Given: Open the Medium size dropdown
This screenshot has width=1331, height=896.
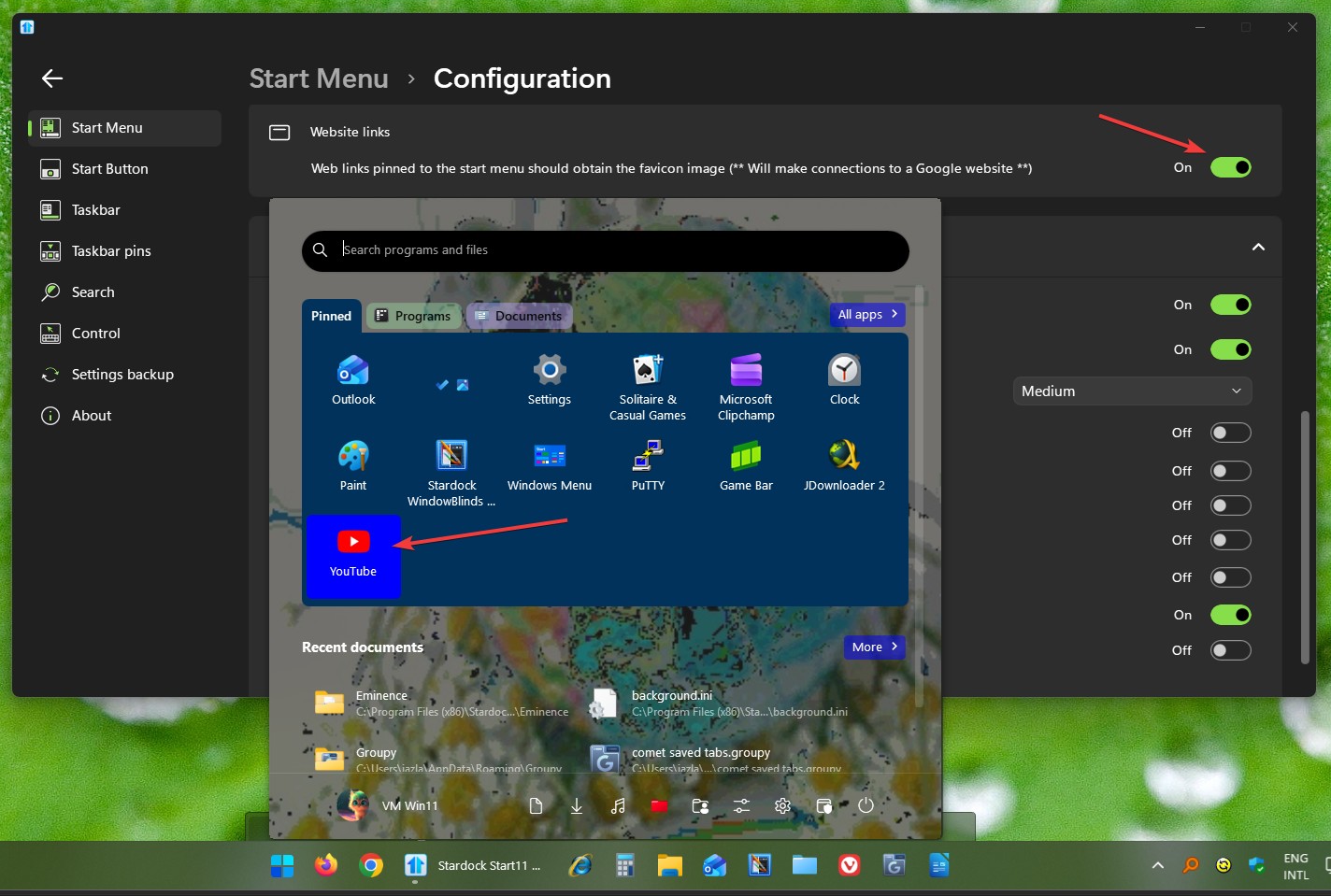Looking at the screenshot, I should (x=1131, y=391).
